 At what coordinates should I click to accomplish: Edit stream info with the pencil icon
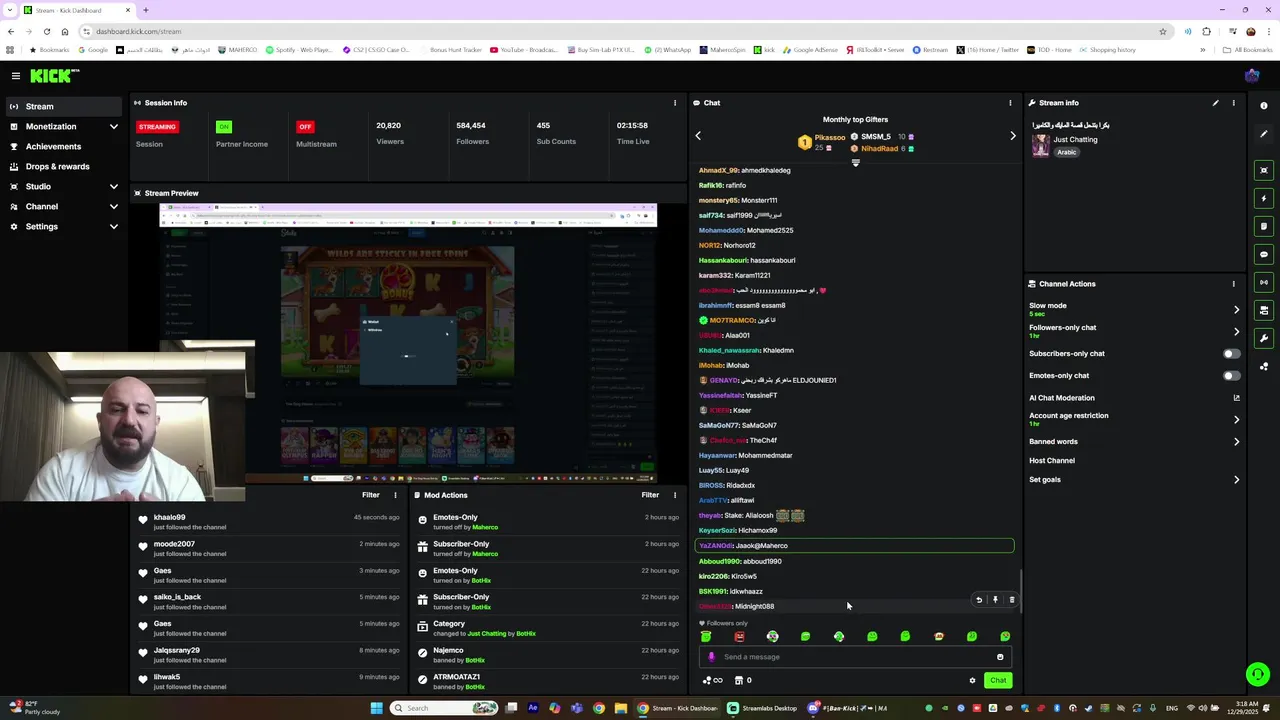1216,103
